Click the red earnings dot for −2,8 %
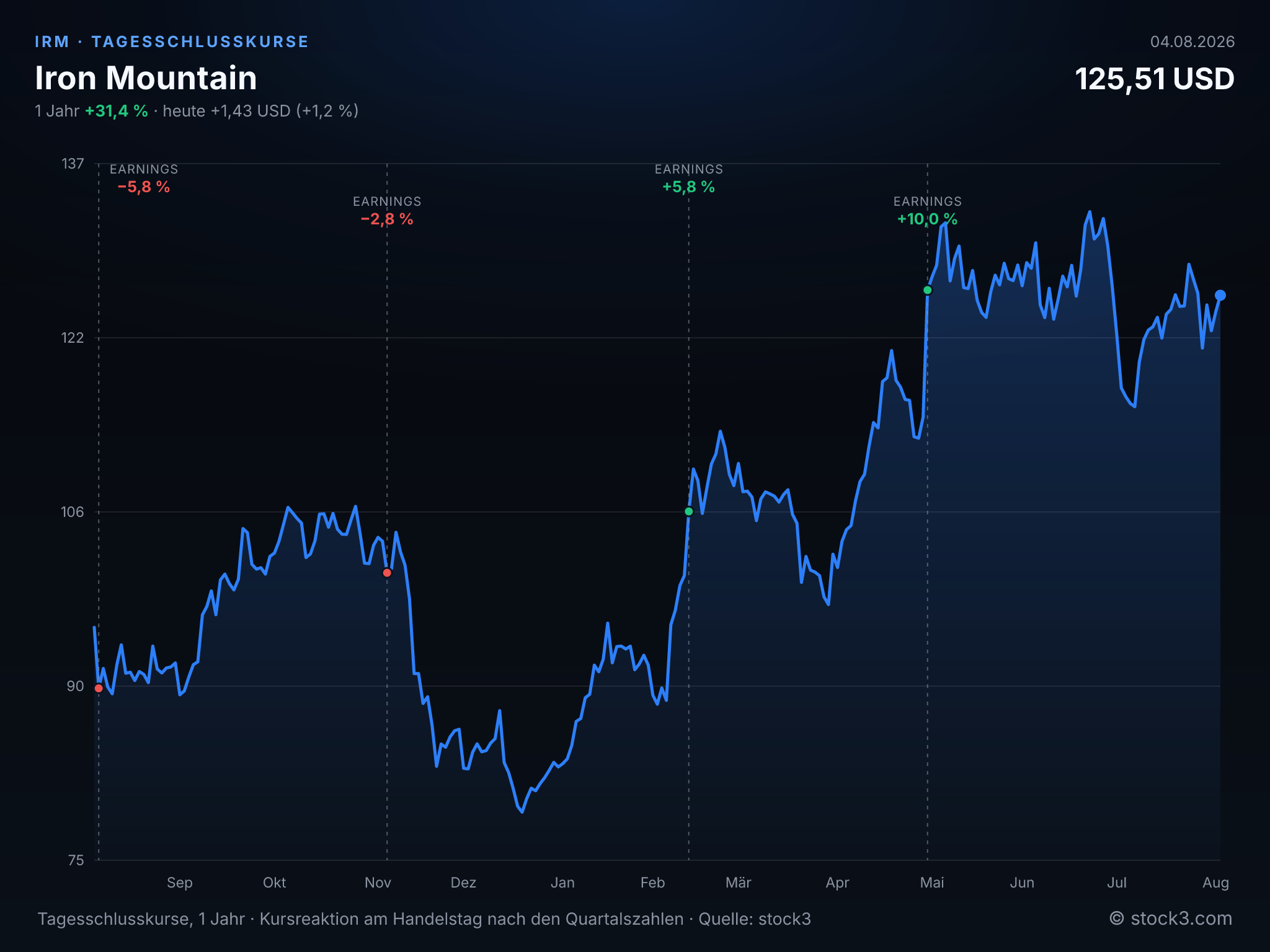 (x=387, y=573)
